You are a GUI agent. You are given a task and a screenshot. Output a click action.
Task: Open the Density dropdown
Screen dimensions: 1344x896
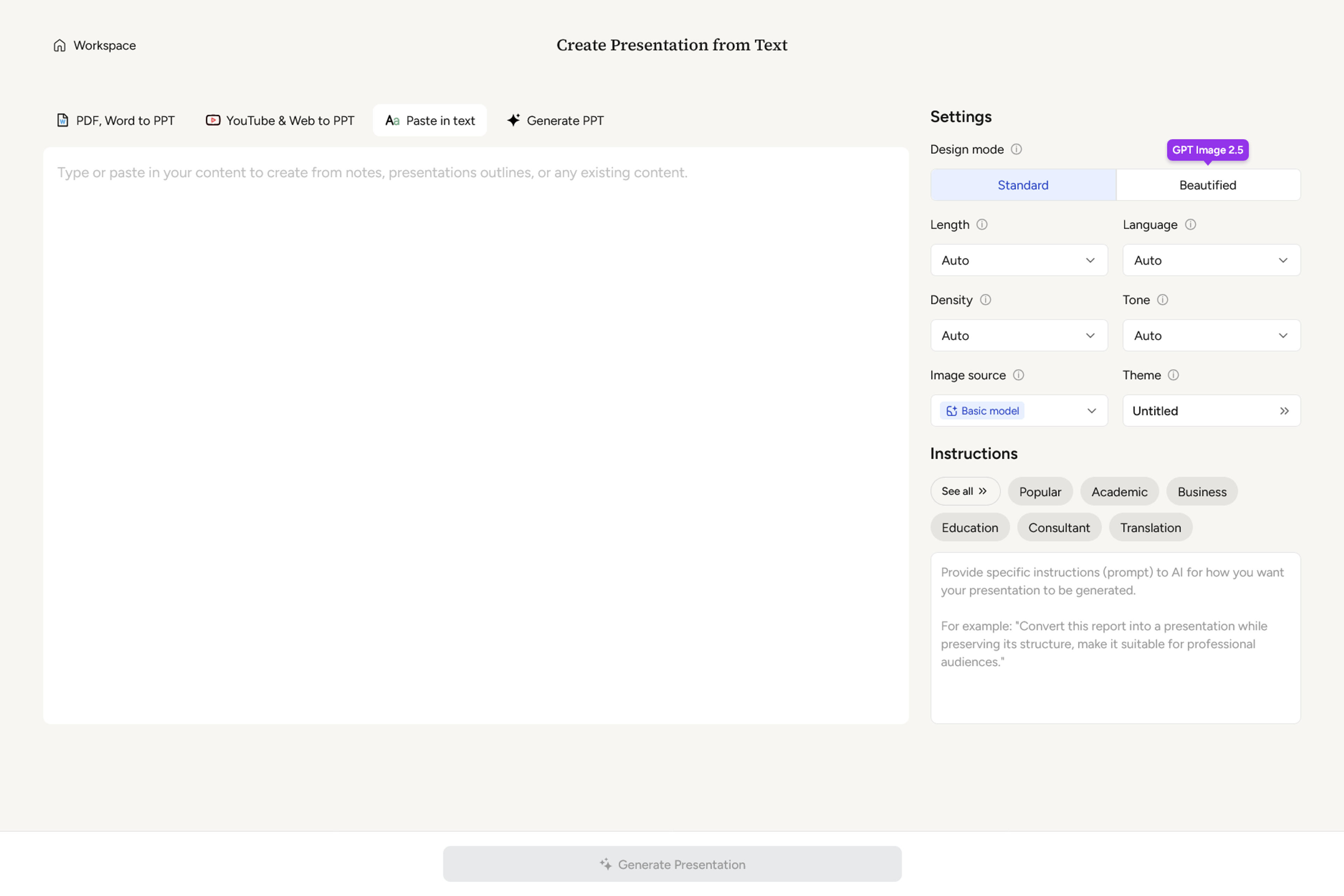point(1019,335)
